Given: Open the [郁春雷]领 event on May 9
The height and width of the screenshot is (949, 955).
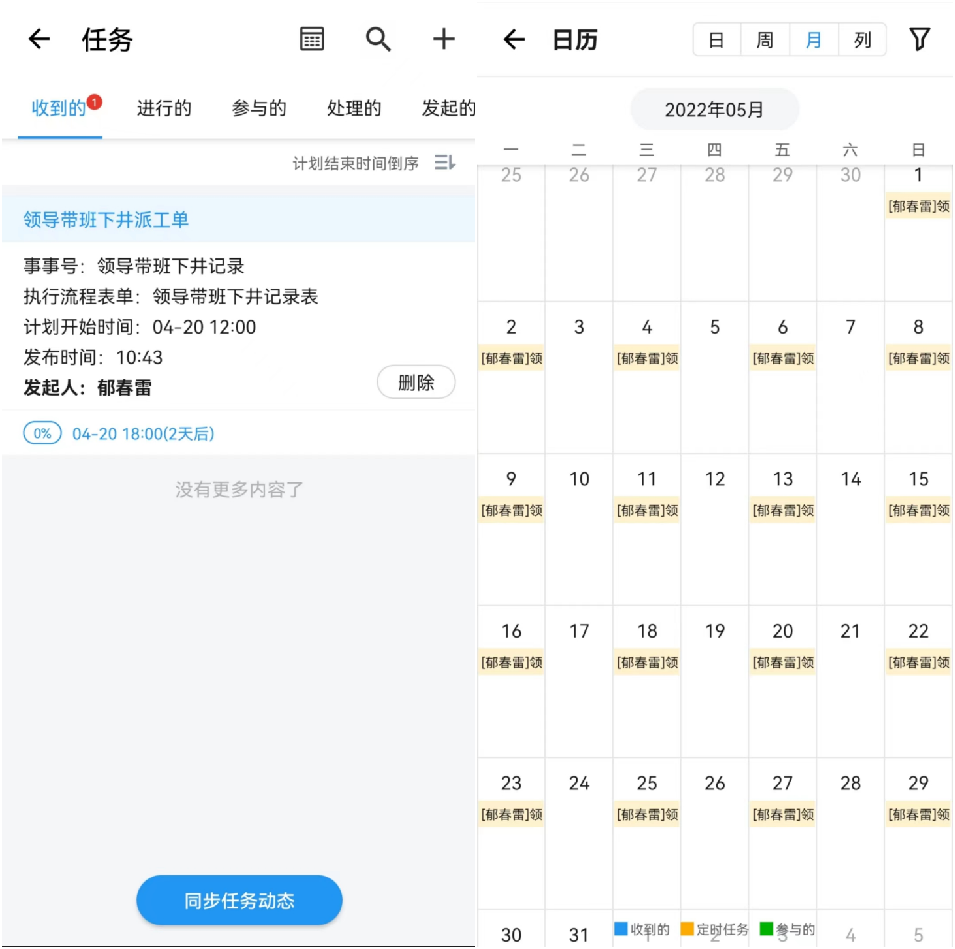Looking at the screenshot, I should [x=512, y=510].
